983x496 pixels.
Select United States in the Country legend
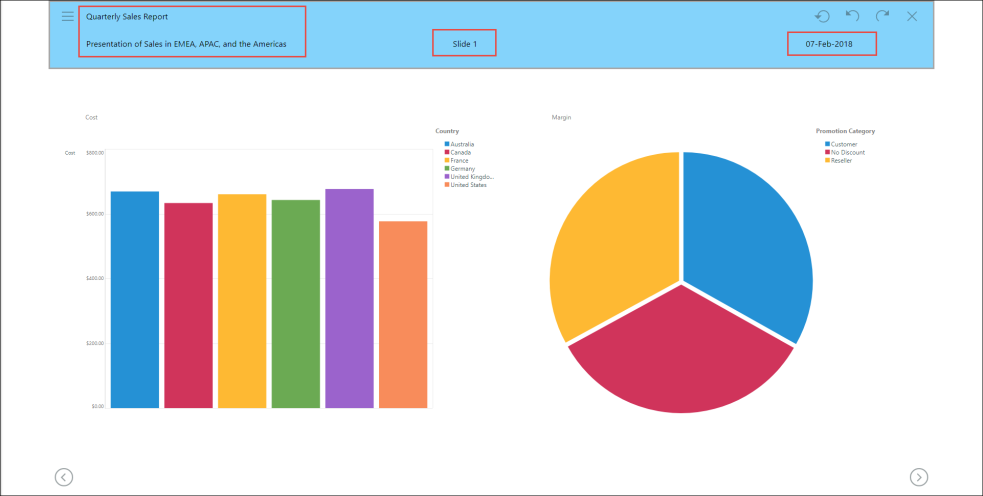pyautogui.click(x=467, y=185)
